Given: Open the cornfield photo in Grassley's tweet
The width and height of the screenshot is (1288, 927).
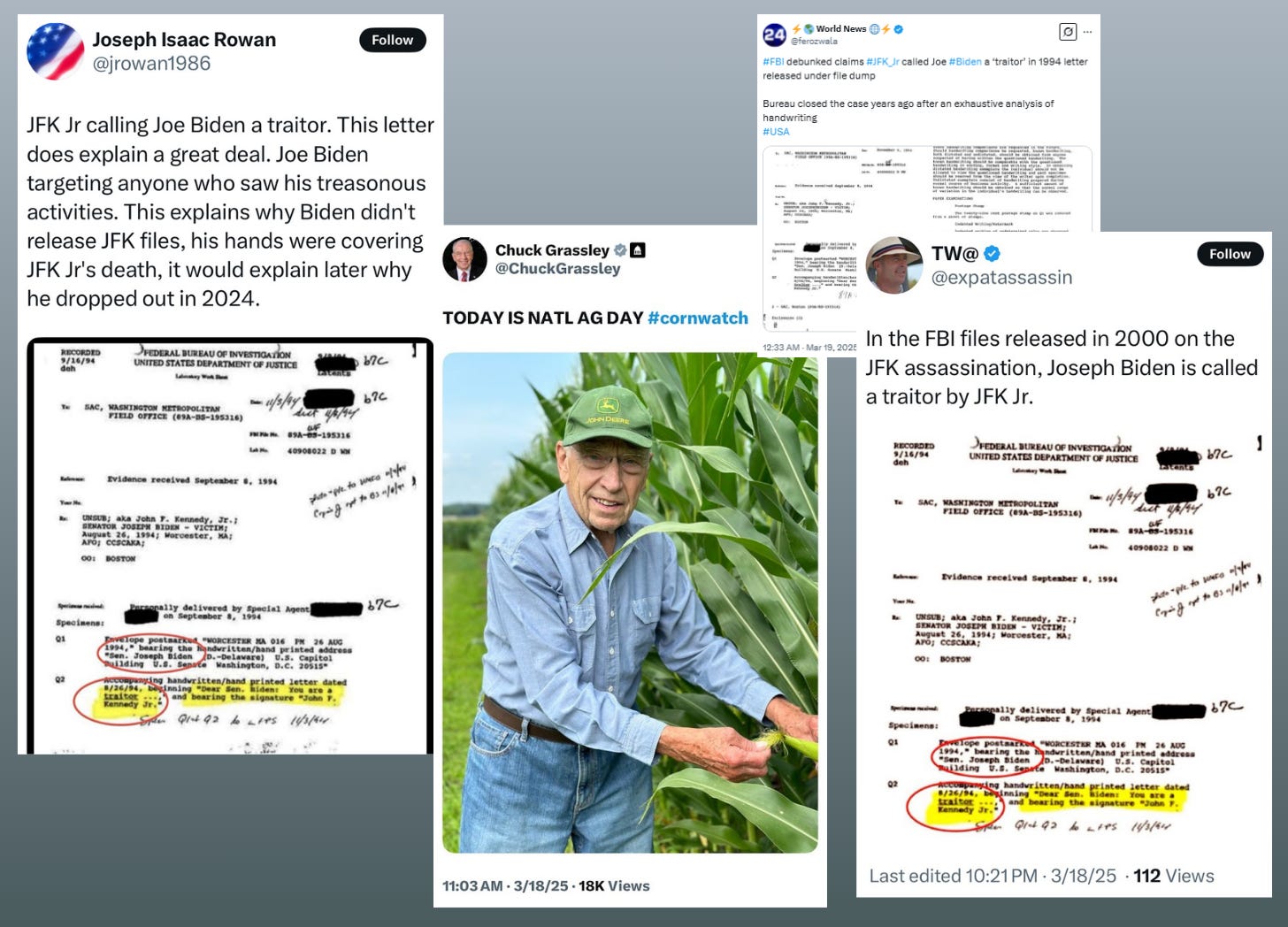Looking at the screenshot, I should pos(630,602).
